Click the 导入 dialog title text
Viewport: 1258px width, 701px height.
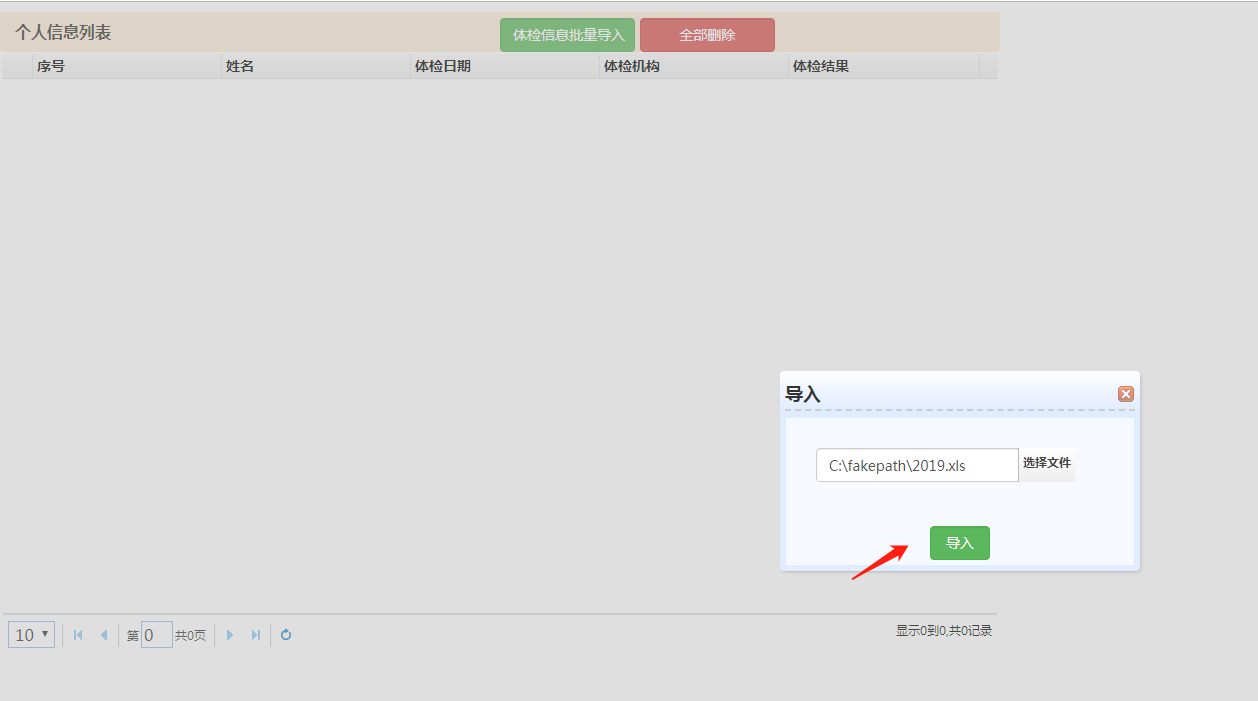(x=802, y=394)
